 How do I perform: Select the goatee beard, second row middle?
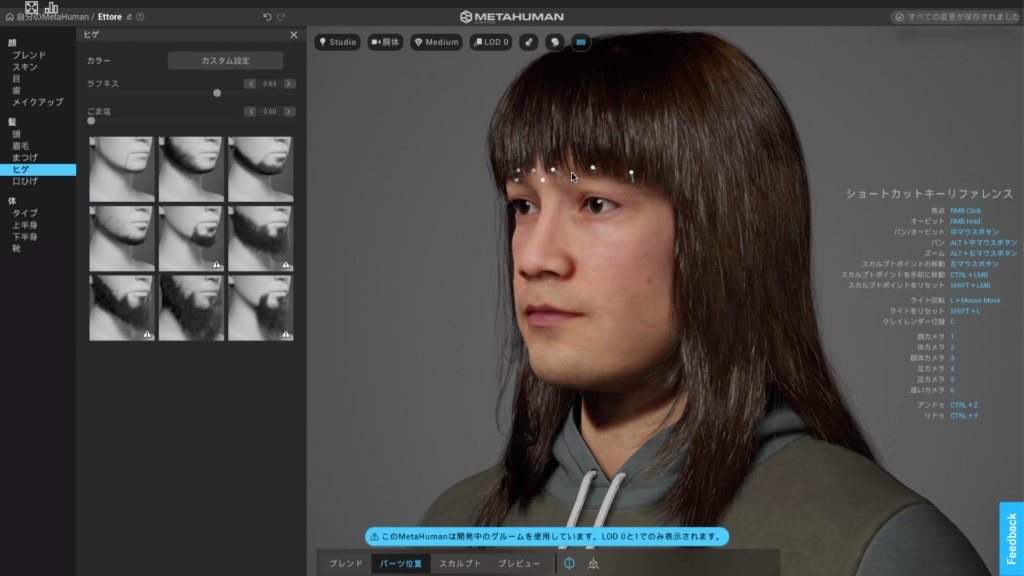click(191, 238)
